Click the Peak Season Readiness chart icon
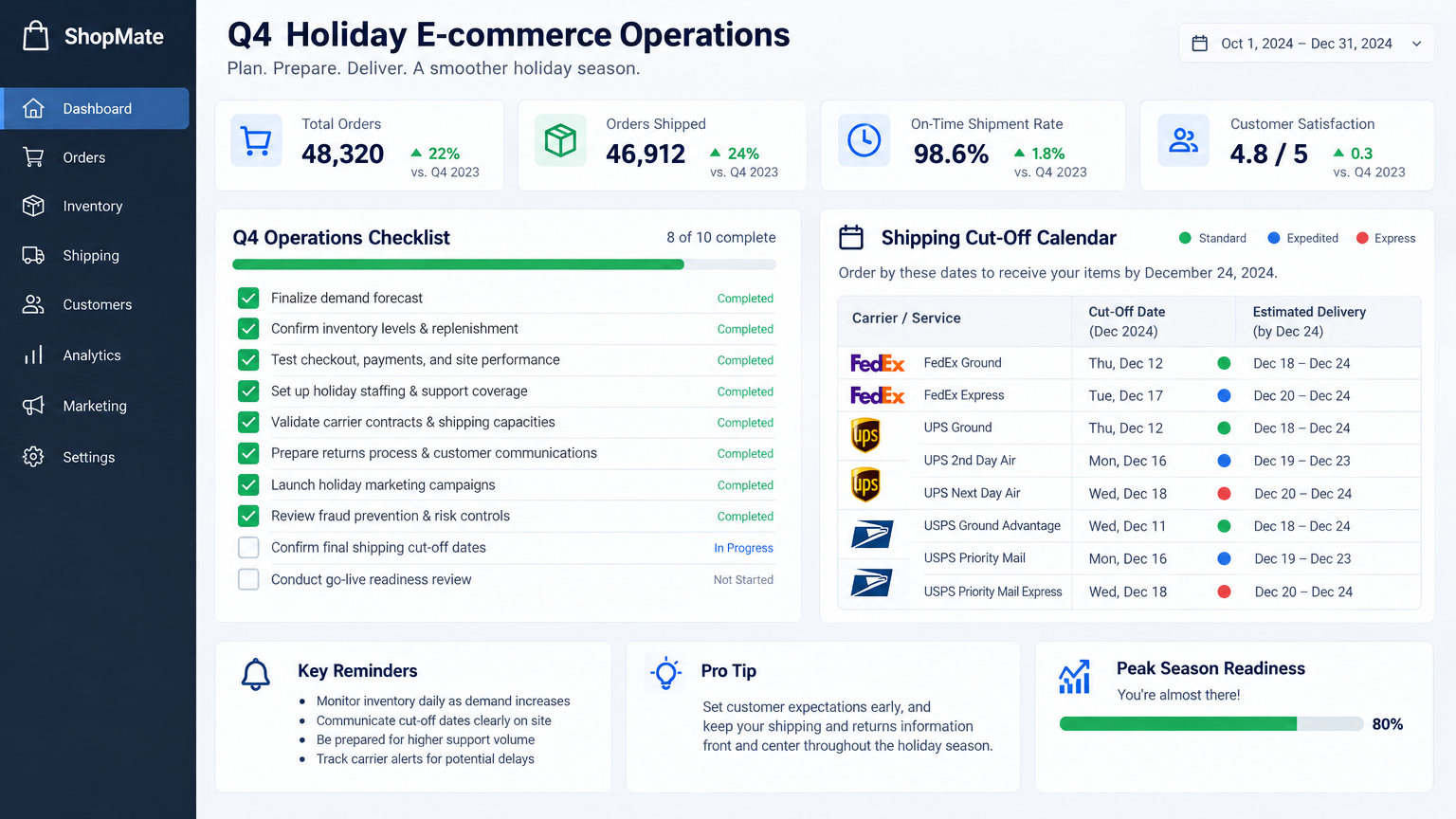 [x=1074, y=677]
